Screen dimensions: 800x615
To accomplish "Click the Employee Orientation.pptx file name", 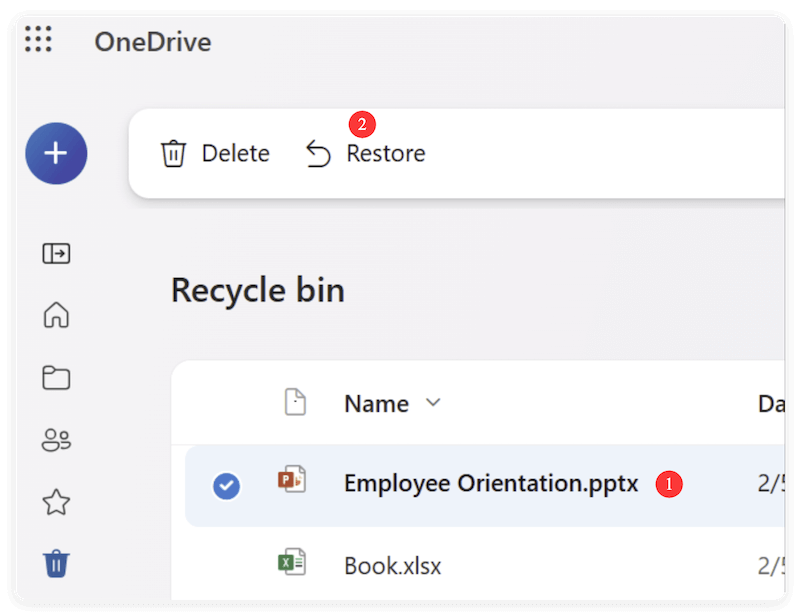I will pyautogui.click(x=490, y=483).
